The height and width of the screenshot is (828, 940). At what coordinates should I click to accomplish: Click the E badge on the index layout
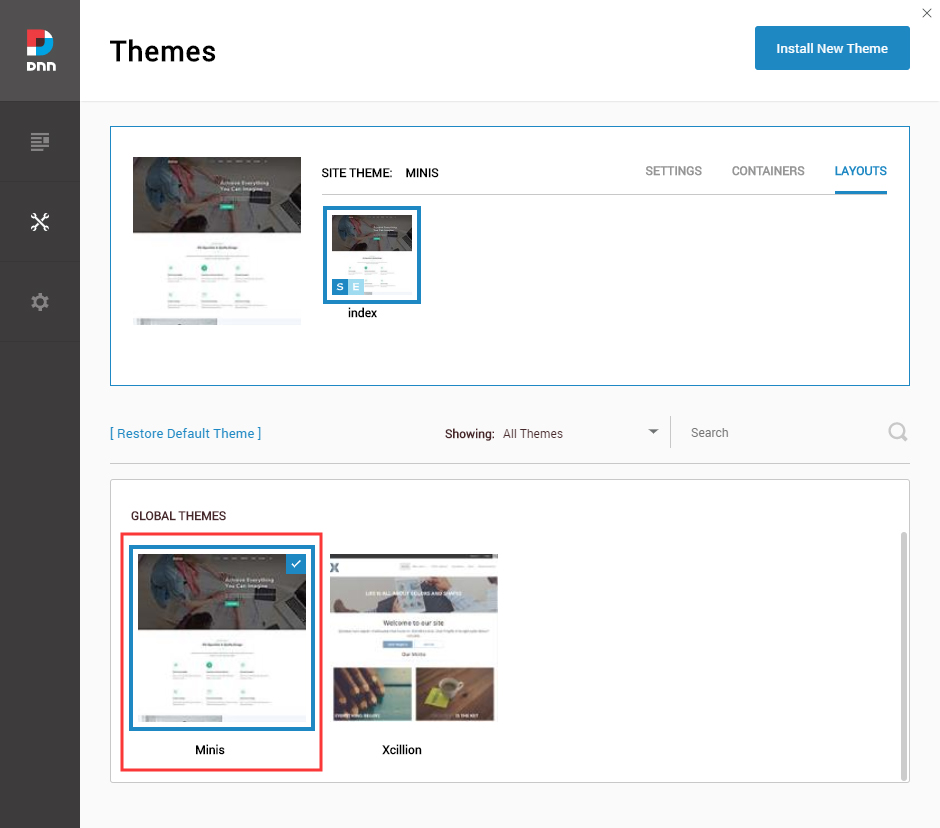356,287
